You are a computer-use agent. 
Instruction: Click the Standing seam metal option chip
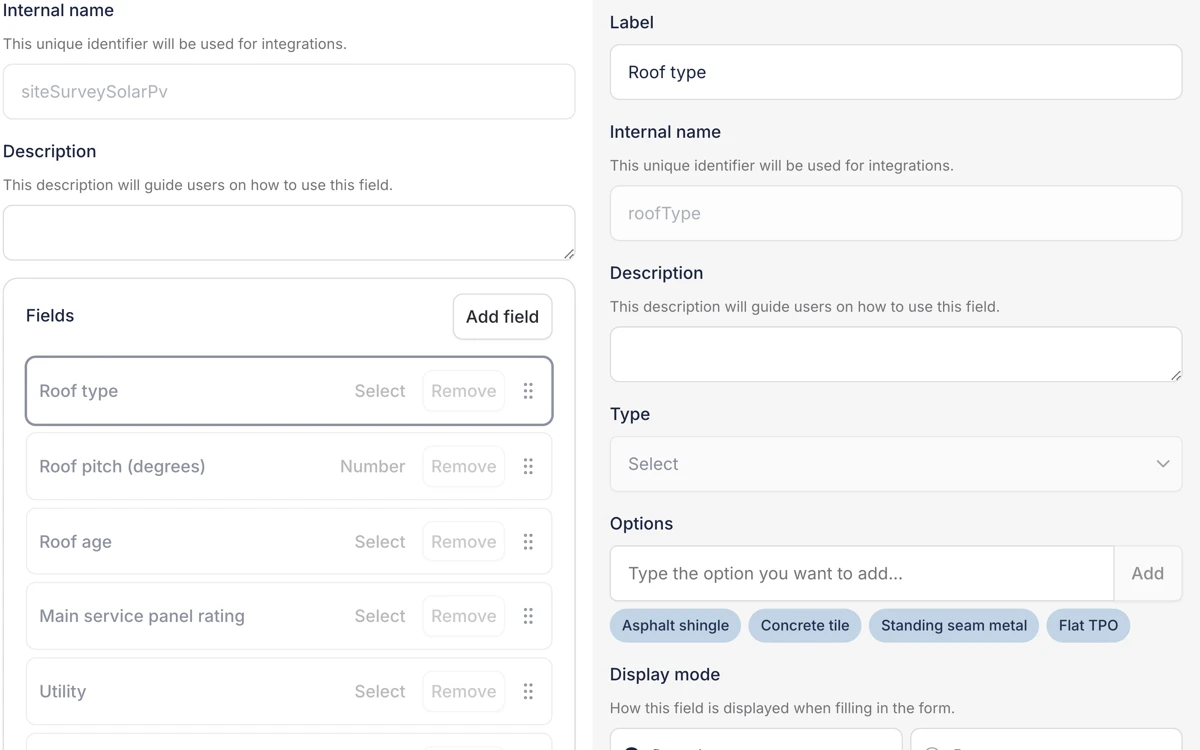click(954, 626)
